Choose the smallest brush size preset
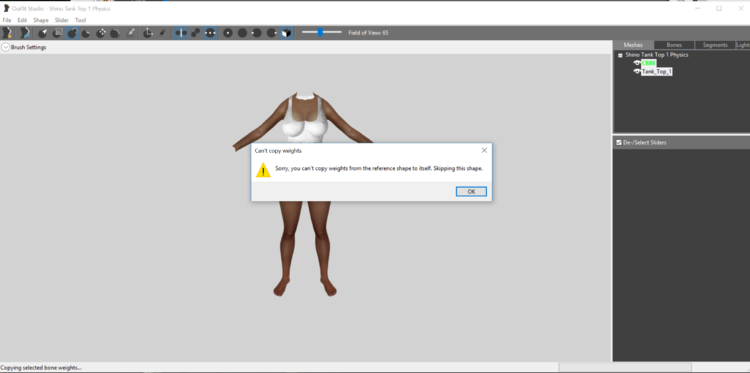Viewport: 750px width, 373px height. click(x=228, y=33)
